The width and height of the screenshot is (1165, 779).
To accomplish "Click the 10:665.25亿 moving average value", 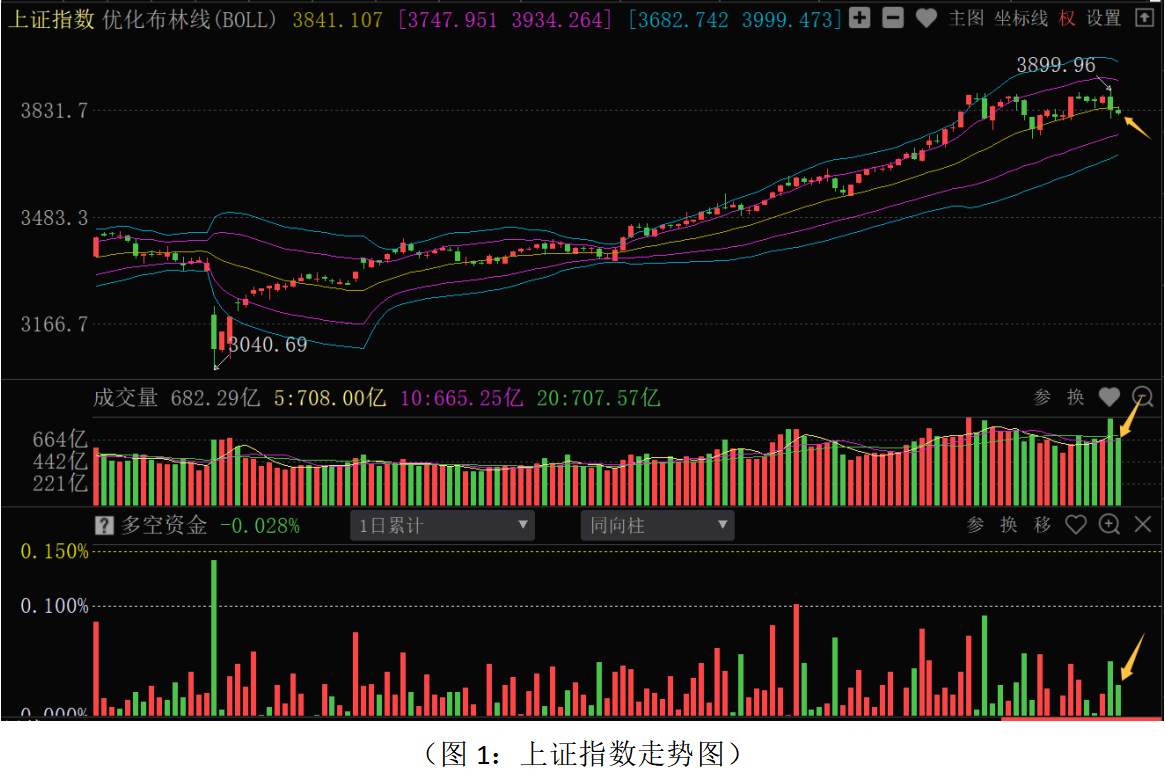I will click(x=461, y=398).
